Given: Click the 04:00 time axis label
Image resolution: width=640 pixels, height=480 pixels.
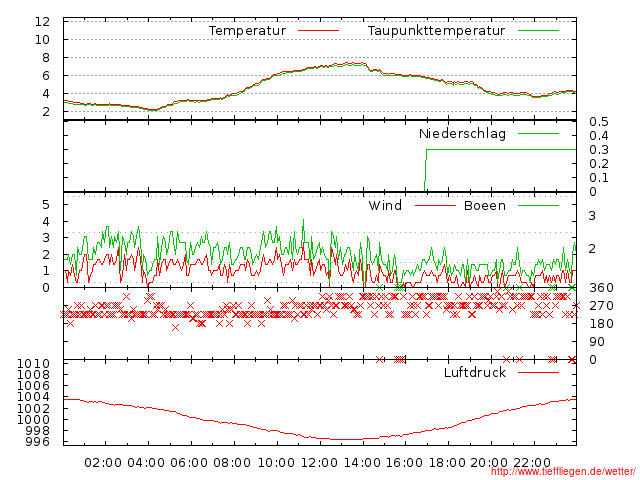Looking at the screenshot, I should pyautogui.click(x=146, y=463).
